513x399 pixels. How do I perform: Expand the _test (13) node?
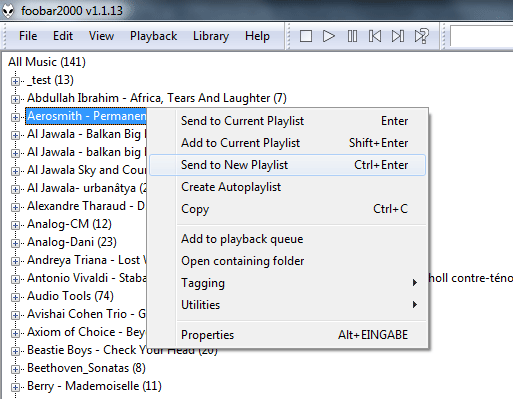[15, 81]
